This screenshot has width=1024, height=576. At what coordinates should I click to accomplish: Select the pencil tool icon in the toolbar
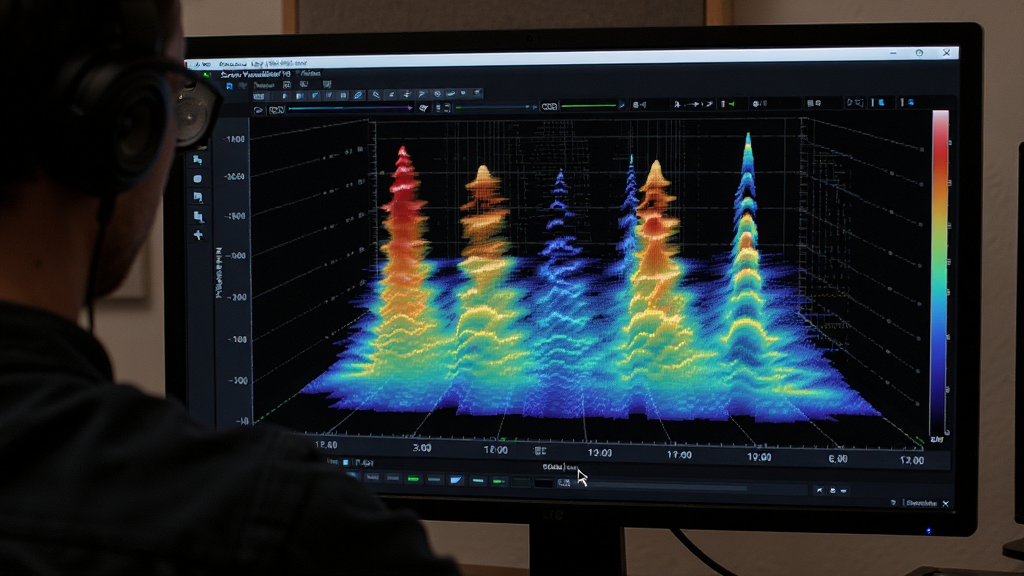point(376,95)
